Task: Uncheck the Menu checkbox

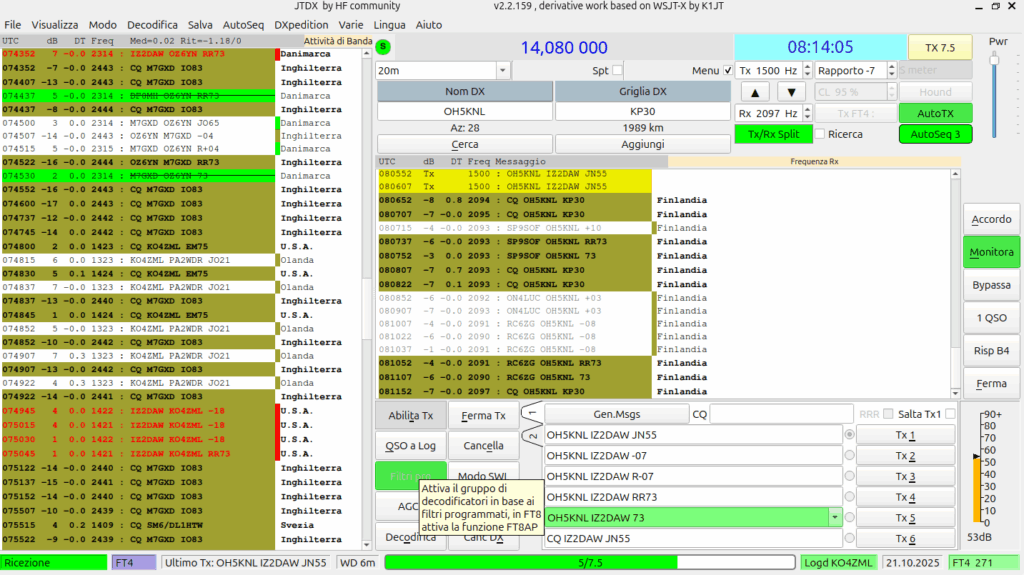Action: [728, 70]
